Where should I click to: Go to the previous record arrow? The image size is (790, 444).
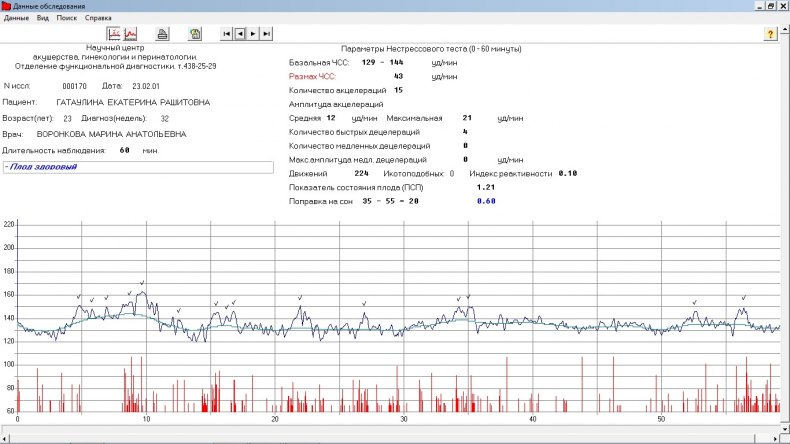click(240, 34)
